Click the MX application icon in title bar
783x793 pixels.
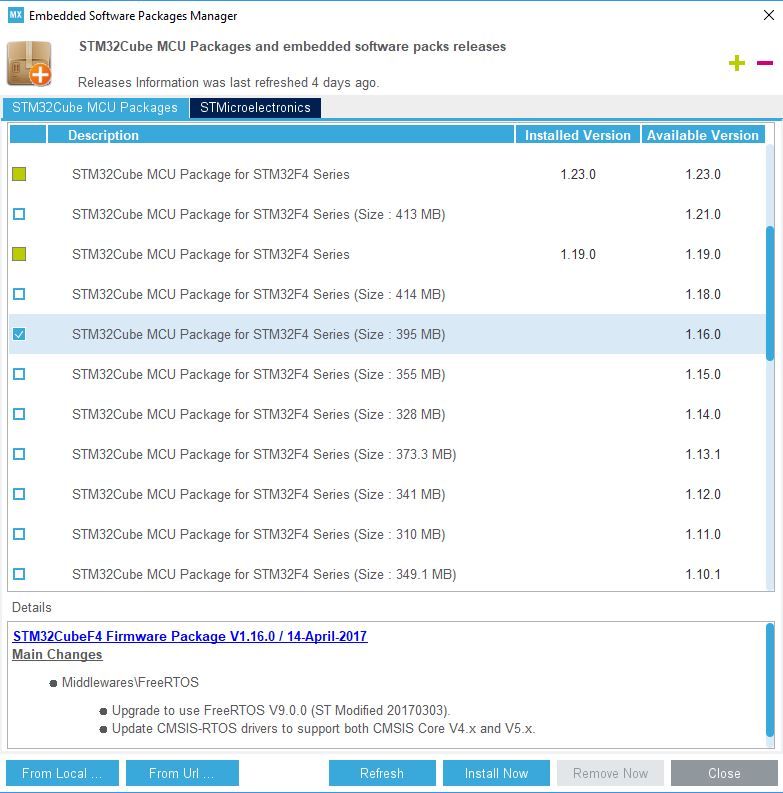coord(16,15)
